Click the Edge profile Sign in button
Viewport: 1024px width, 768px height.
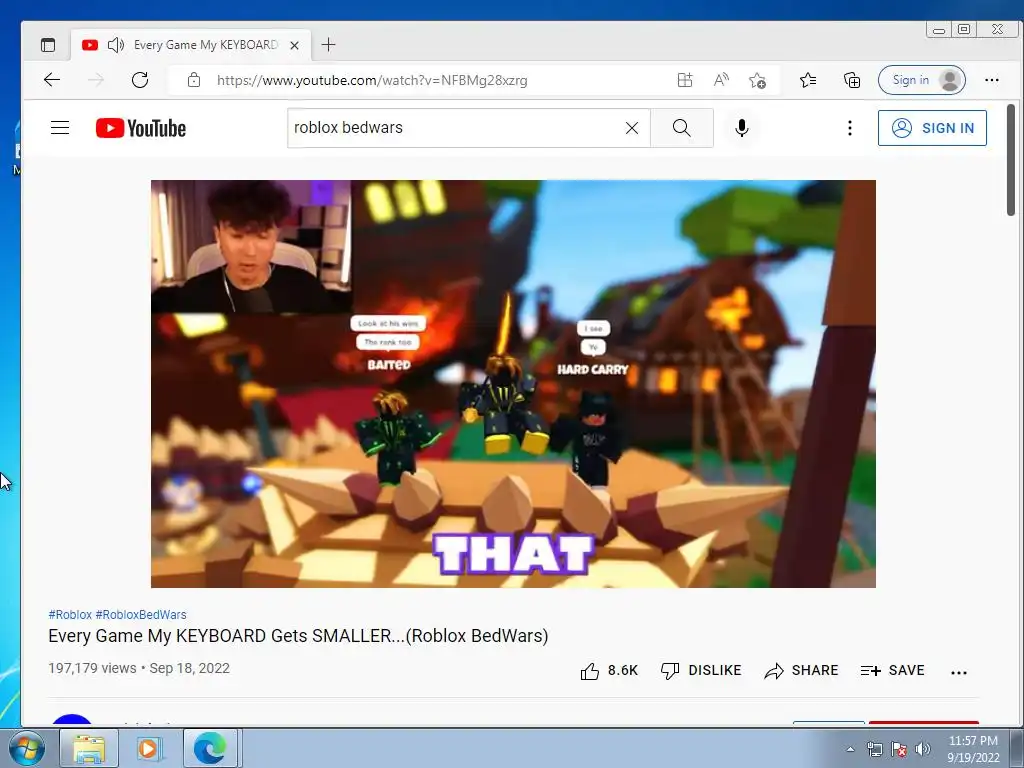point(921,80)
